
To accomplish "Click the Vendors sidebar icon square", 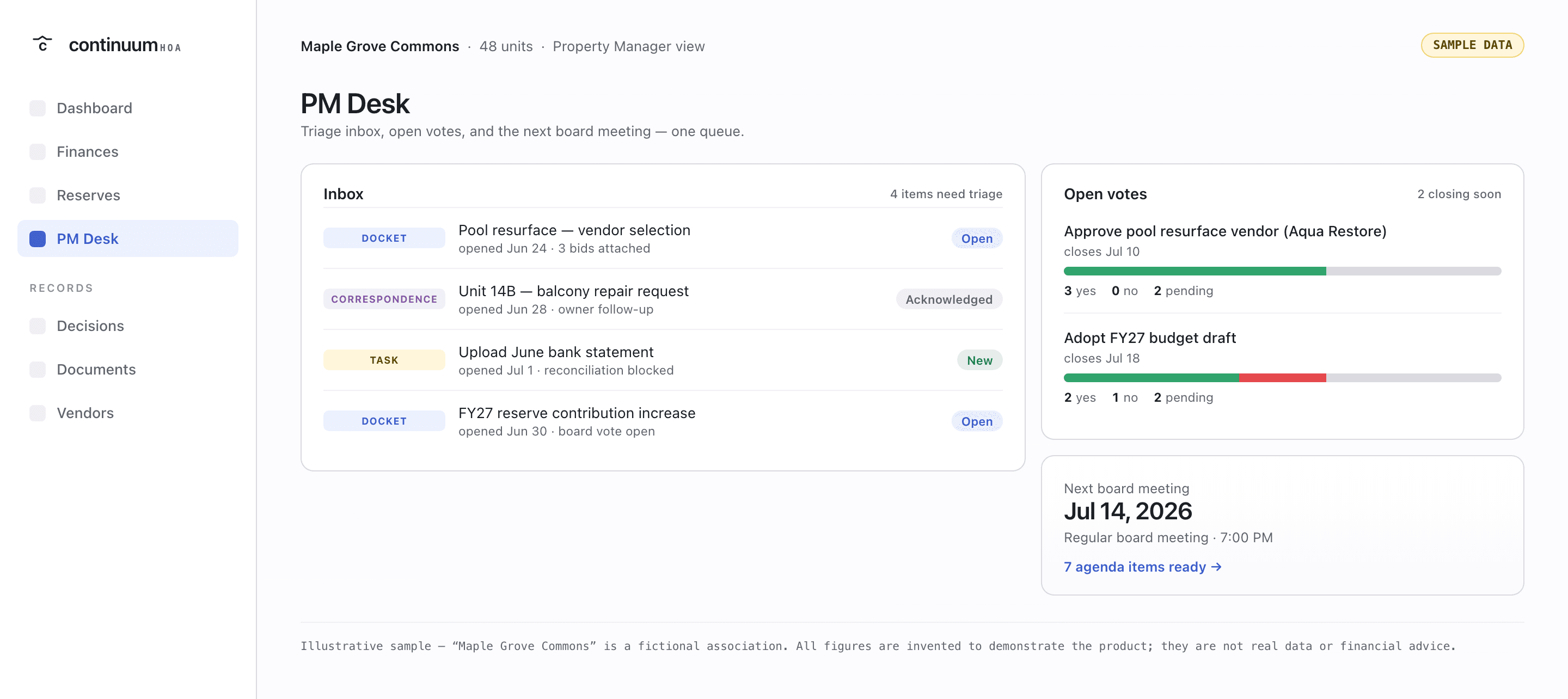I will (x=38, y=413).
